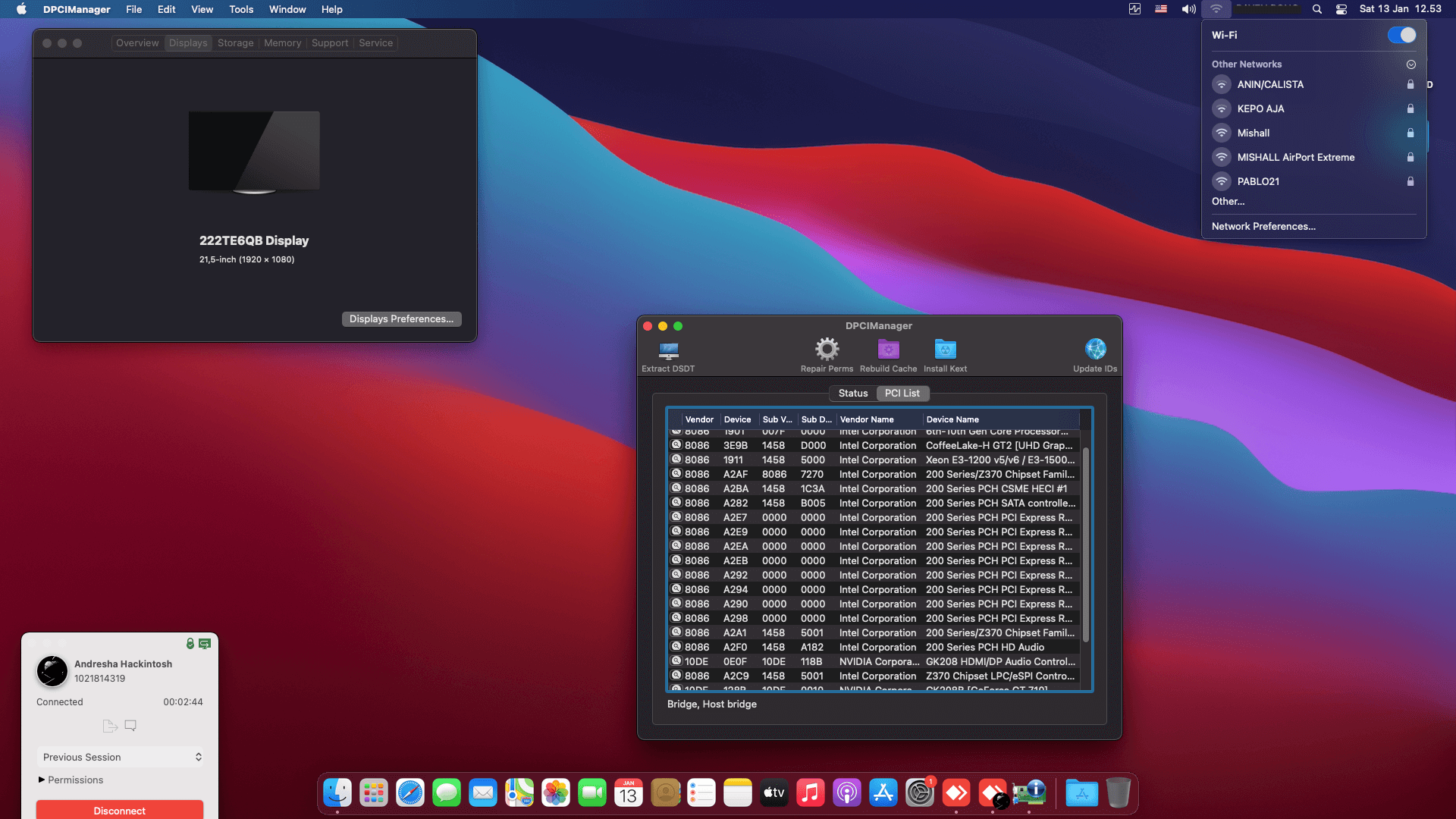1456x819 pixels.
Task: Open Launchpad from the dock
Action: 374,793
